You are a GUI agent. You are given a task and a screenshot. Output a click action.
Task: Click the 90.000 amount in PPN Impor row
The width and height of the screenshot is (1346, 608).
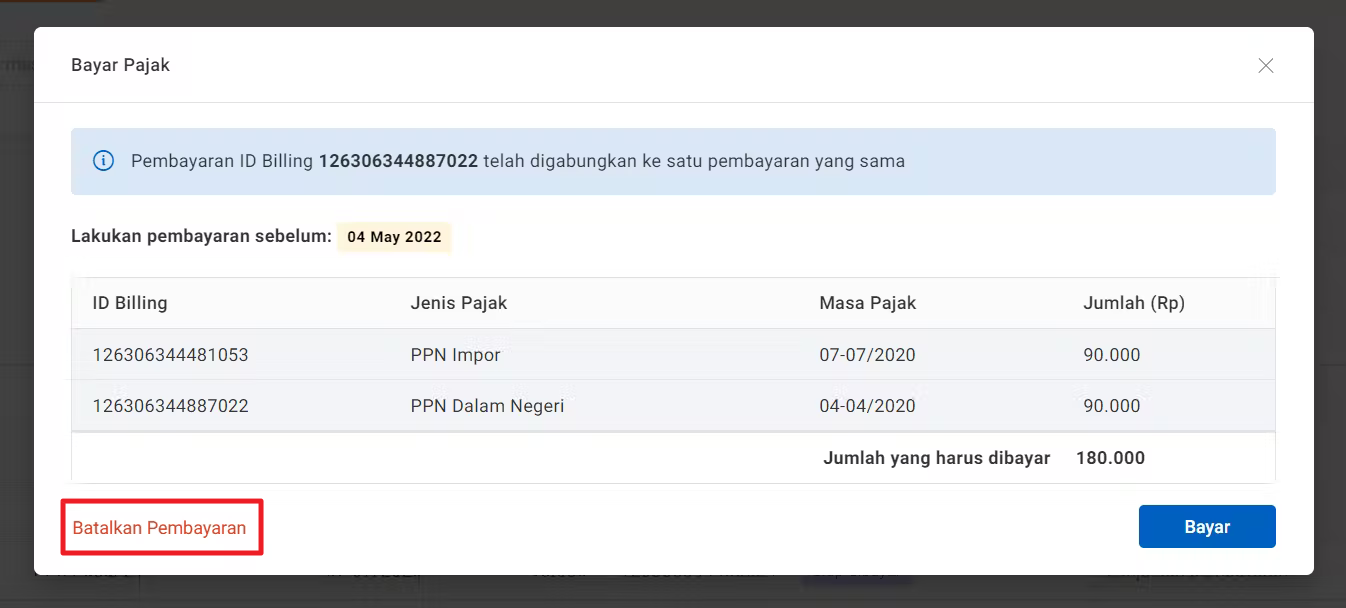(x=1111, y=355)
